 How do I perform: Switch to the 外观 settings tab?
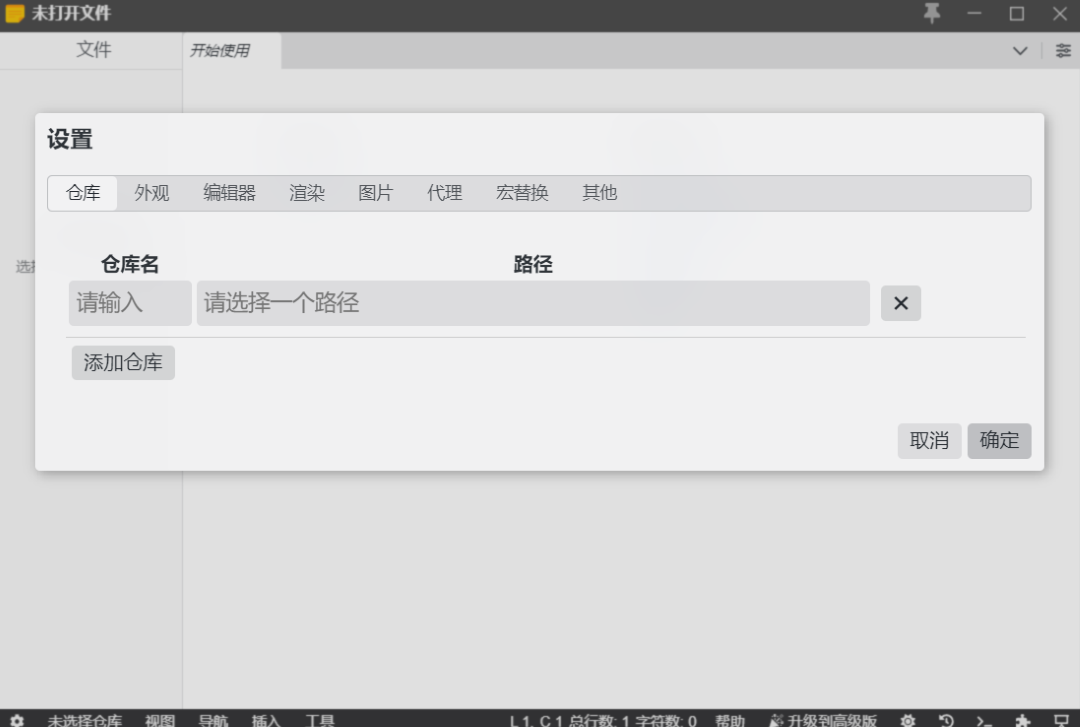[x=151, y=193]
